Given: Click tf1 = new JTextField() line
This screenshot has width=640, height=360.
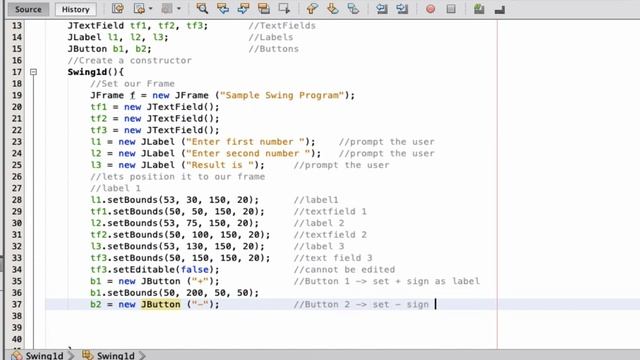Looking at the screenshot, I should [x=155, y=107].
